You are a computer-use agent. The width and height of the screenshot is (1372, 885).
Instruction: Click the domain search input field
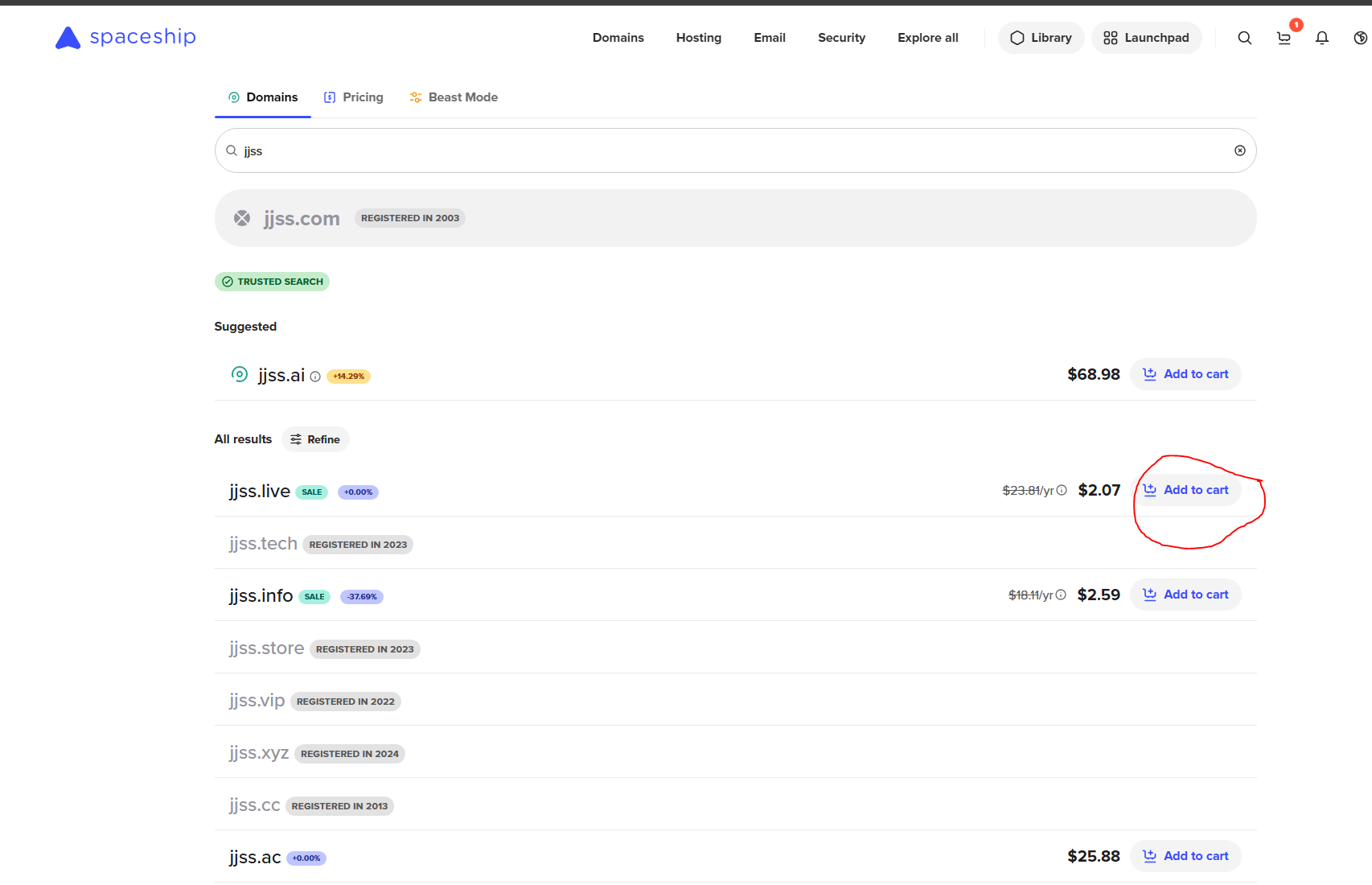[x=724, y=150]
